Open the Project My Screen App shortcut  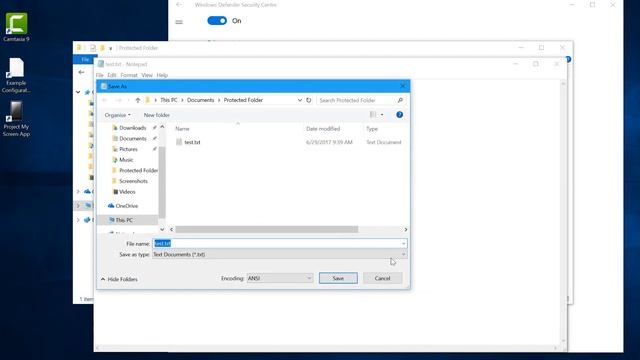click(x=16, y=119)
